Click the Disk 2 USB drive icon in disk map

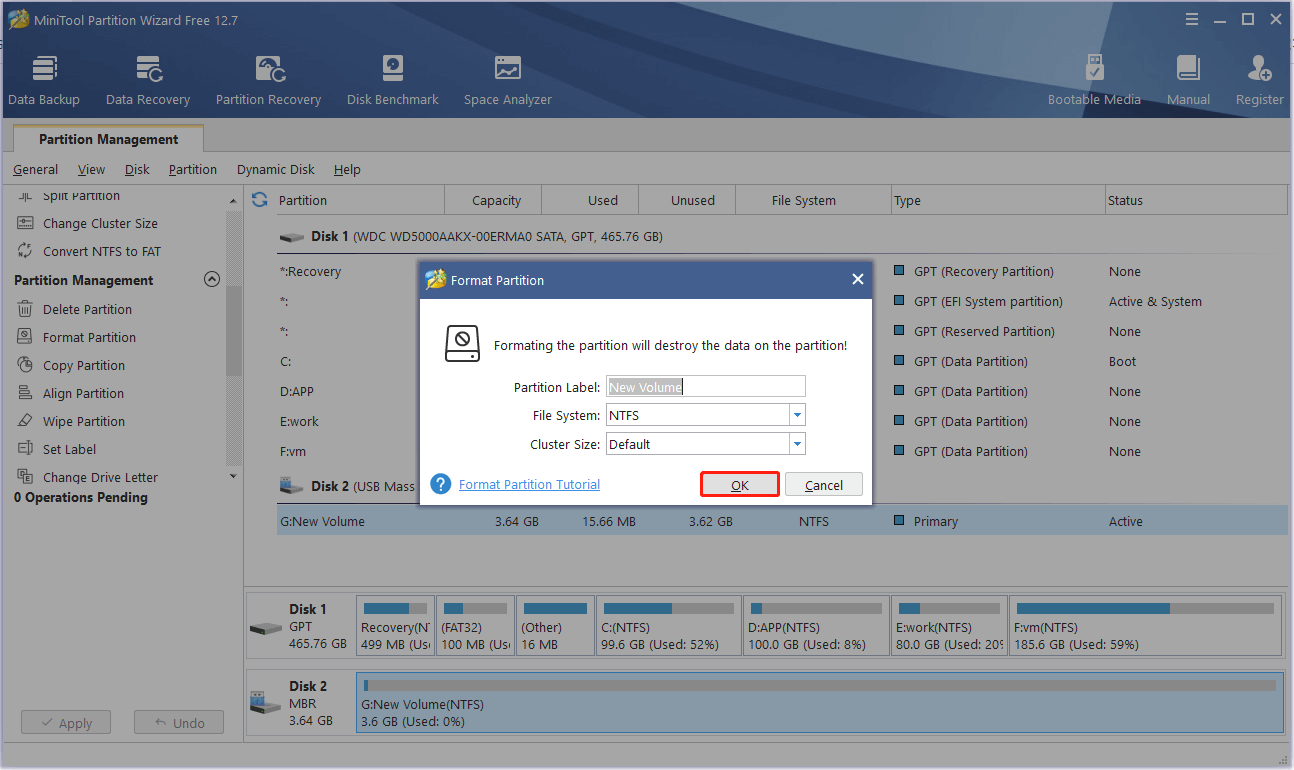coord(265,702)
